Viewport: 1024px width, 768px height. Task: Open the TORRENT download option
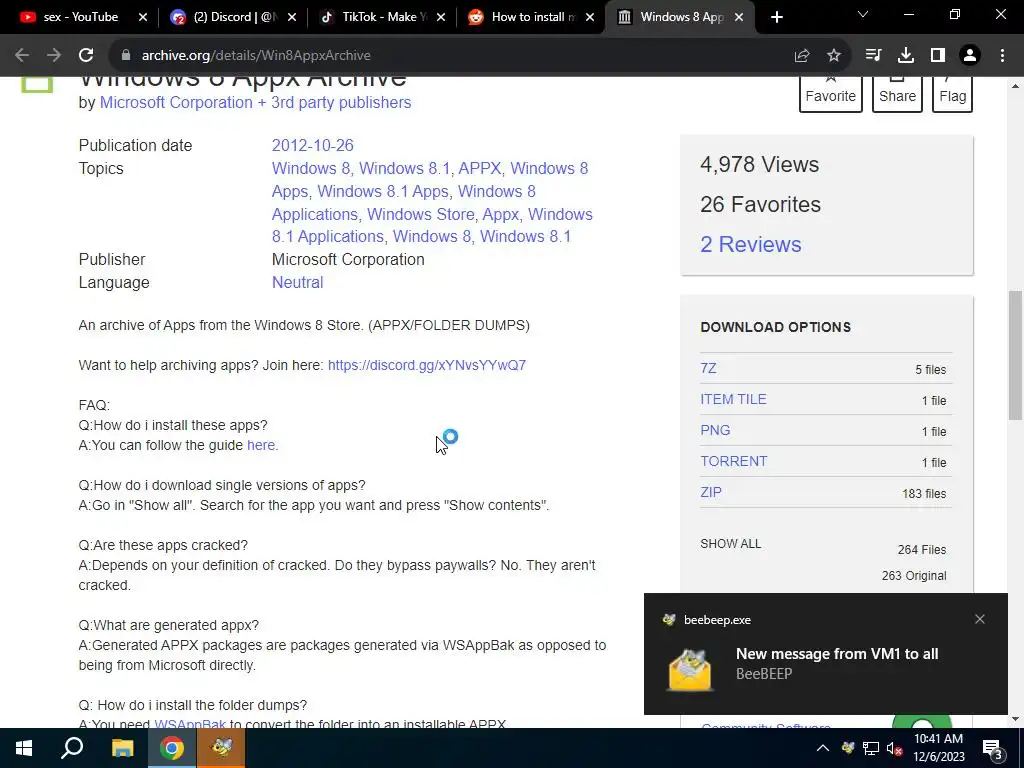click(x=733, y=461)
